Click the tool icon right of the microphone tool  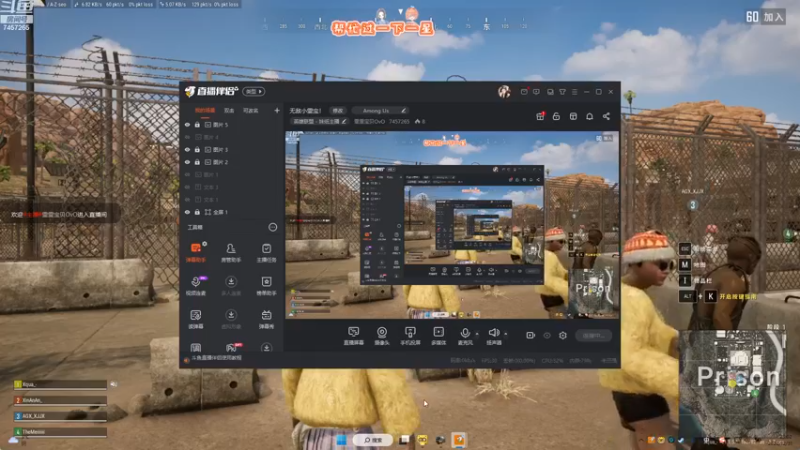click(x=231, y=286)
